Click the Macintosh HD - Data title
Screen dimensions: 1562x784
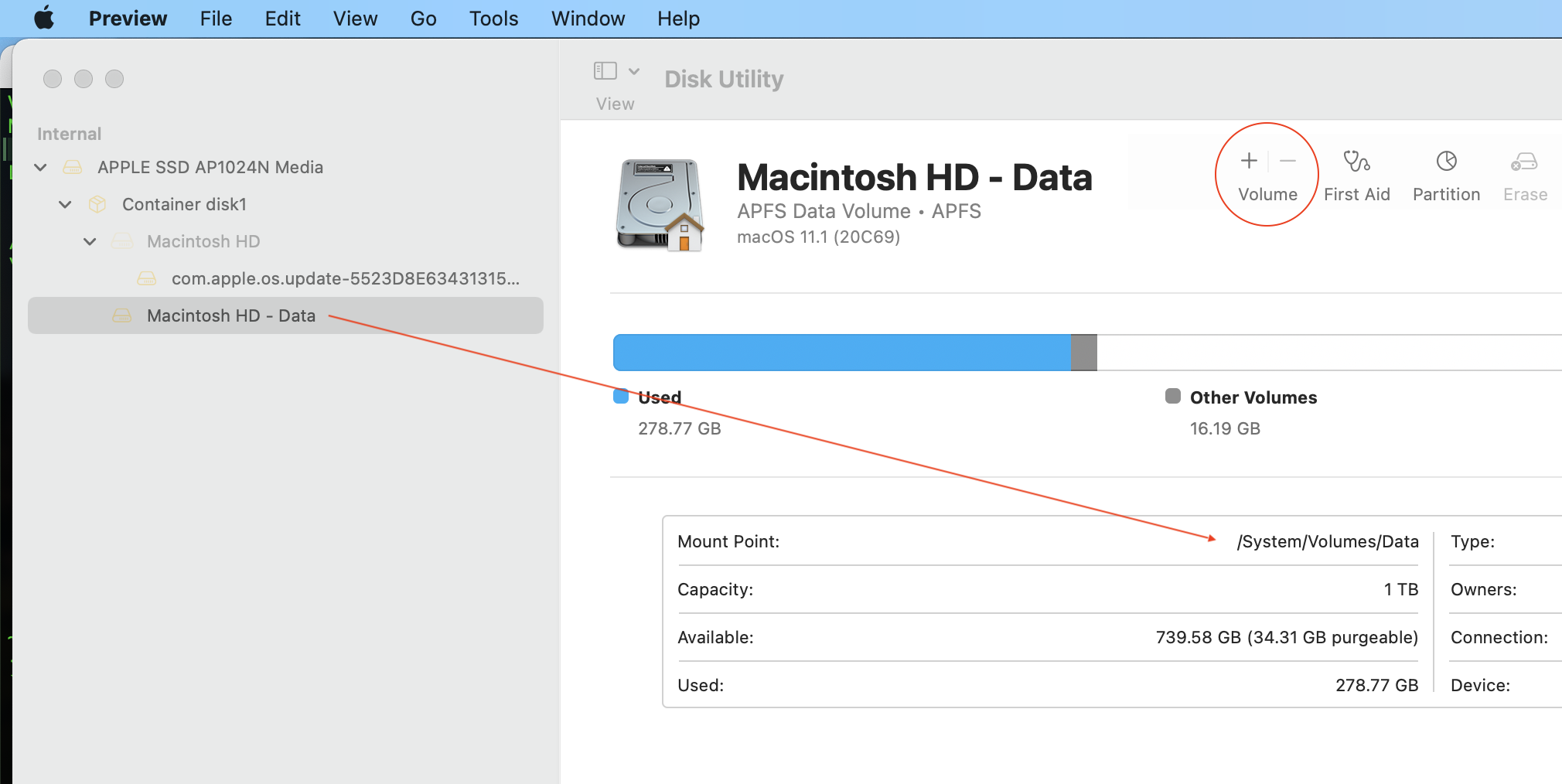click(x=915, y=177)
